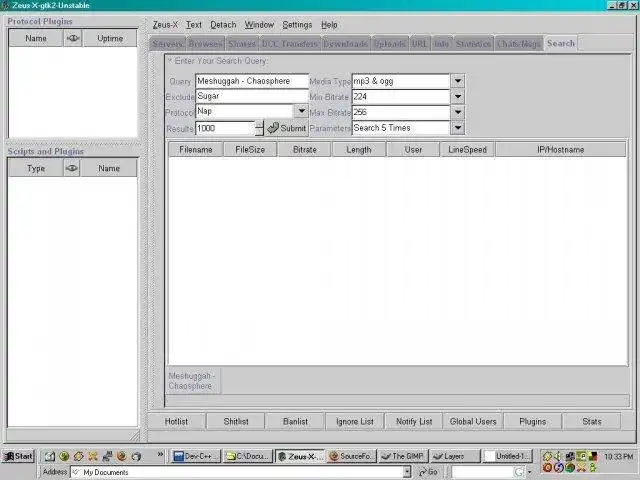Image resolution: width=640 pixels, height=480 pixels.
Task: Open the Settings menu
Action: (x=297, y=25)
